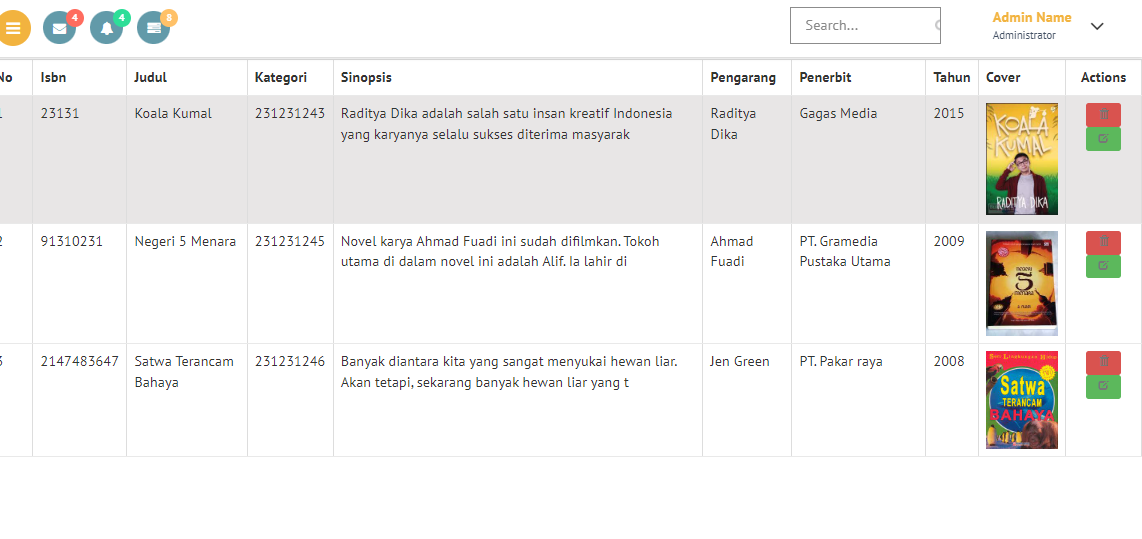Click the Tahun column header

(x=952, y=77)
